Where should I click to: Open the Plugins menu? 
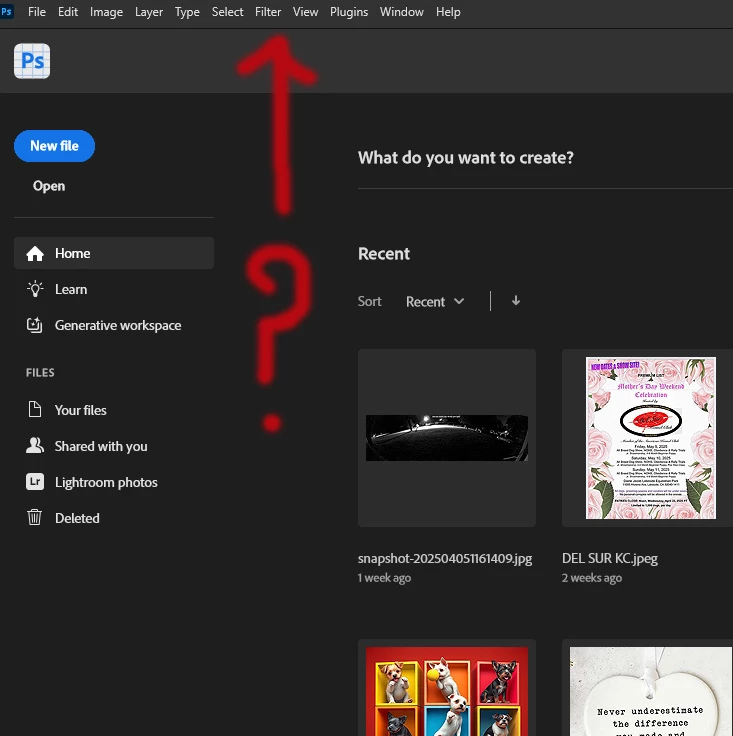point(349,12)
